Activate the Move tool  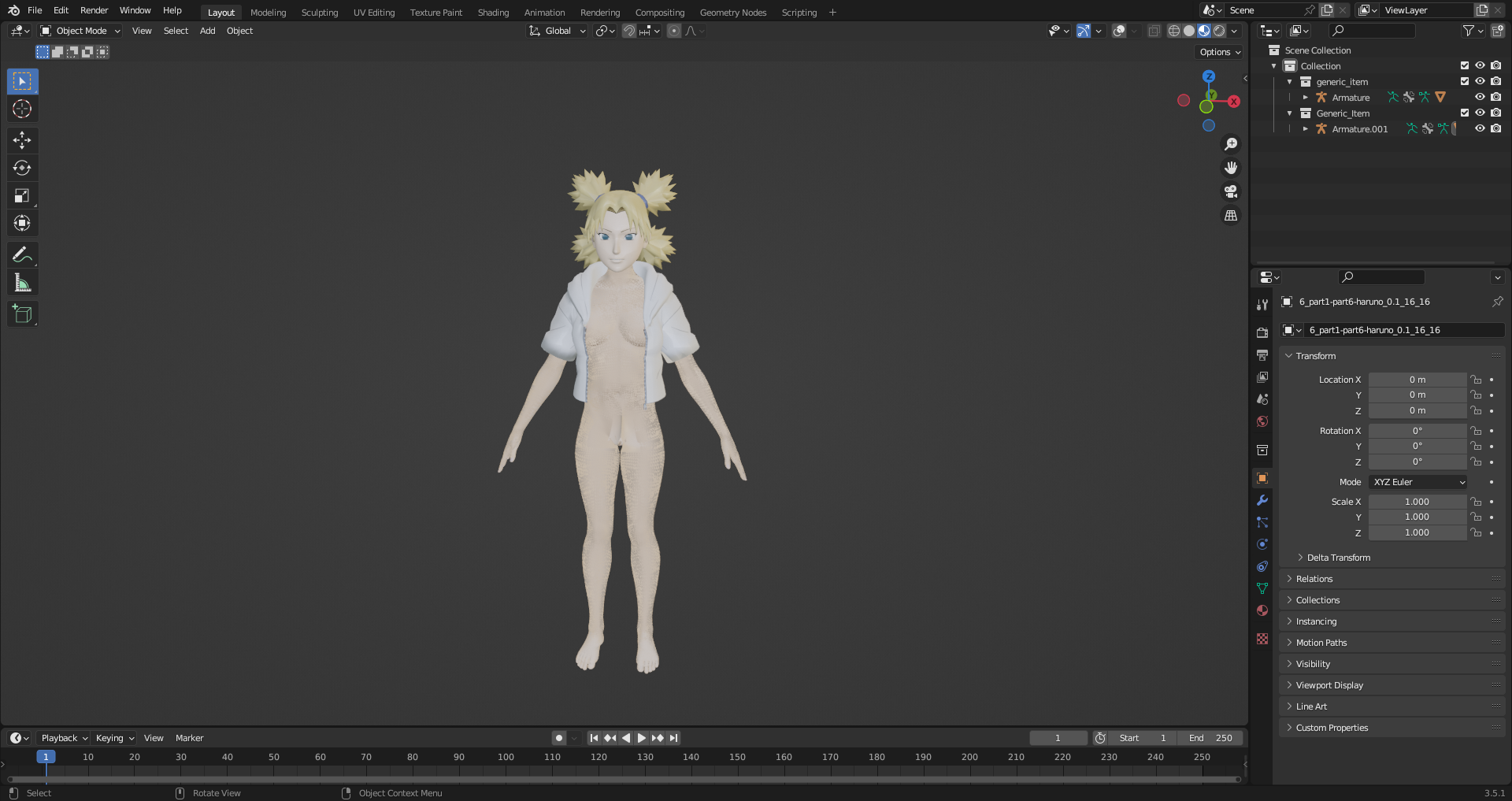[x=22, y=140]
